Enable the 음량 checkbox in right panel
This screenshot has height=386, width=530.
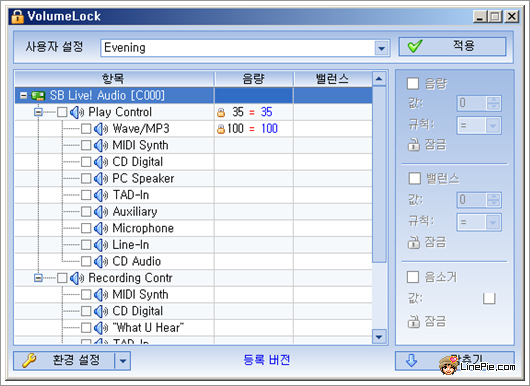click(413, 83)
